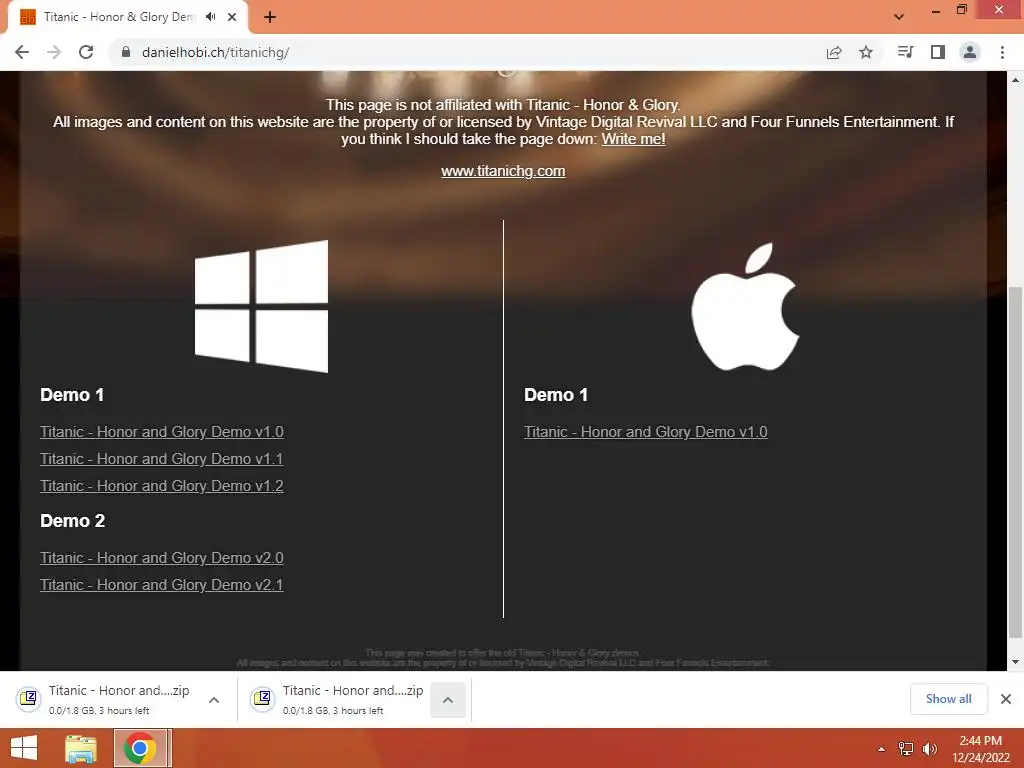The height and width of the screenshot is (768, 1024).
Task: Click Show all downloads button
Action: 948,699
